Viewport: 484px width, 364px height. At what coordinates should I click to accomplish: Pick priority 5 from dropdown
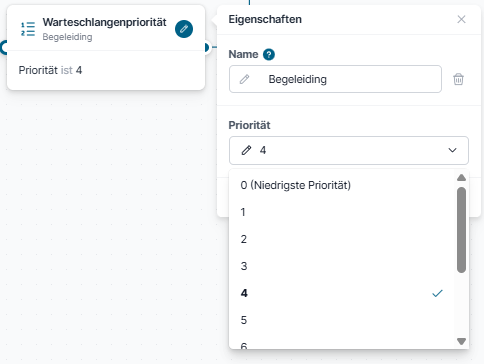coord(342,320)
